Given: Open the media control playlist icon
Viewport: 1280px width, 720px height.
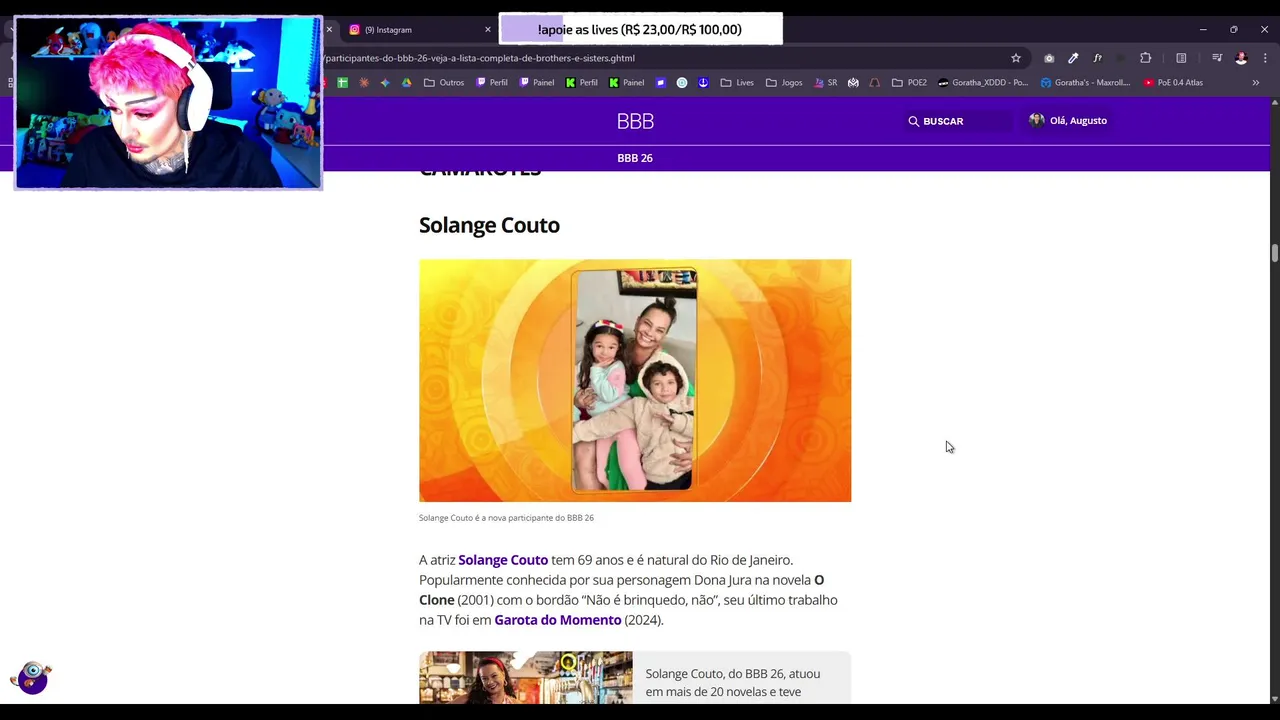Looking at the screenshot, I should pos(1217,58).
